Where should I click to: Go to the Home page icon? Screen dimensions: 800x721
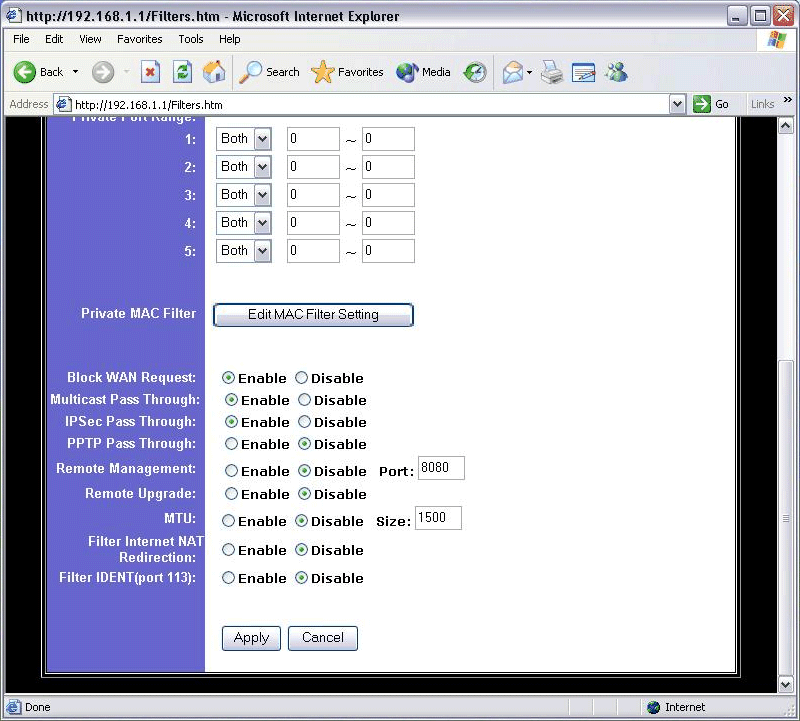[x=214, y=72]
